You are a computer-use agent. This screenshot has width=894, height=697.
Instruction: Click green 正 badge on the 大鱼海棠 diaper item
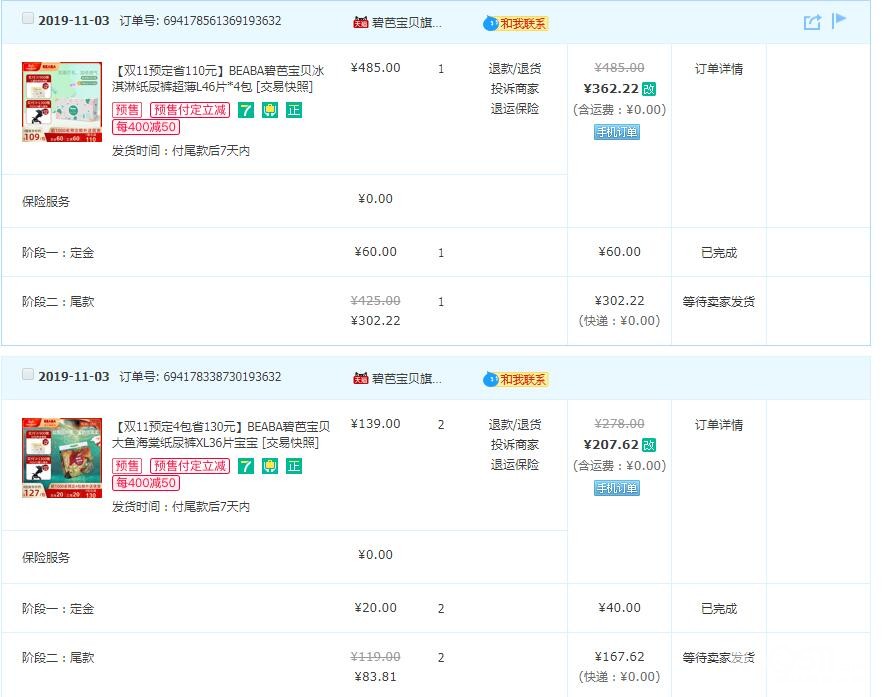293,466
